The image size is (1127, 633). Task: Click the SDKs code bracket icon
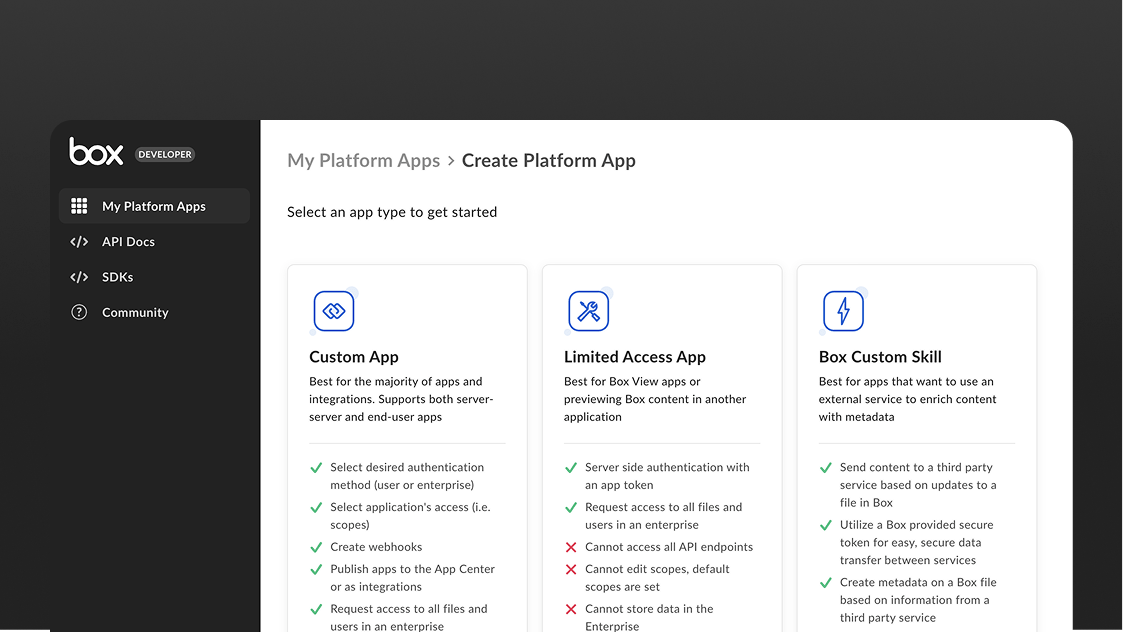pos(79,277)
